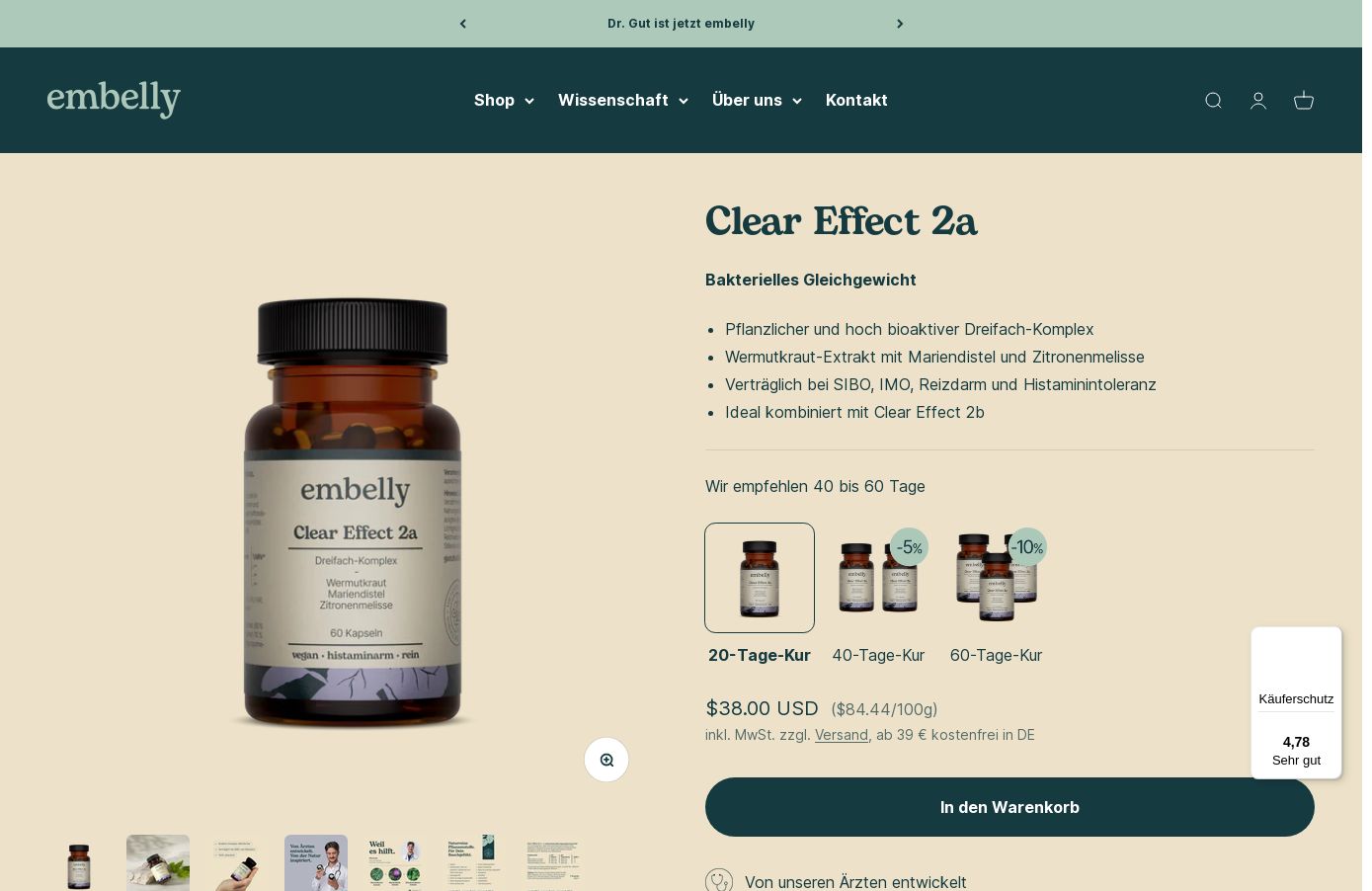1372x891 pixels.
Task: Expand the Über uns dropdown menu
Action: click(x=757, y=100)
